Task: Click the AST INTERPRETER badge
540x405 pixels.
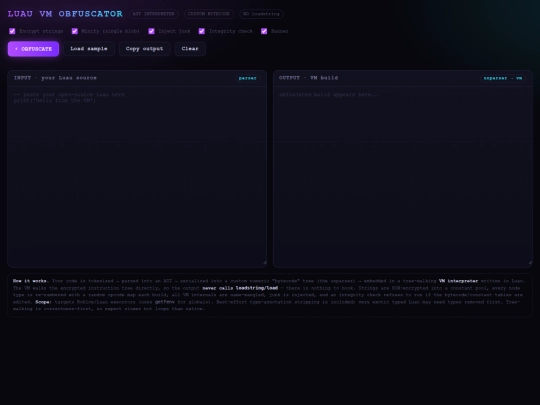Action: [154, 14]
